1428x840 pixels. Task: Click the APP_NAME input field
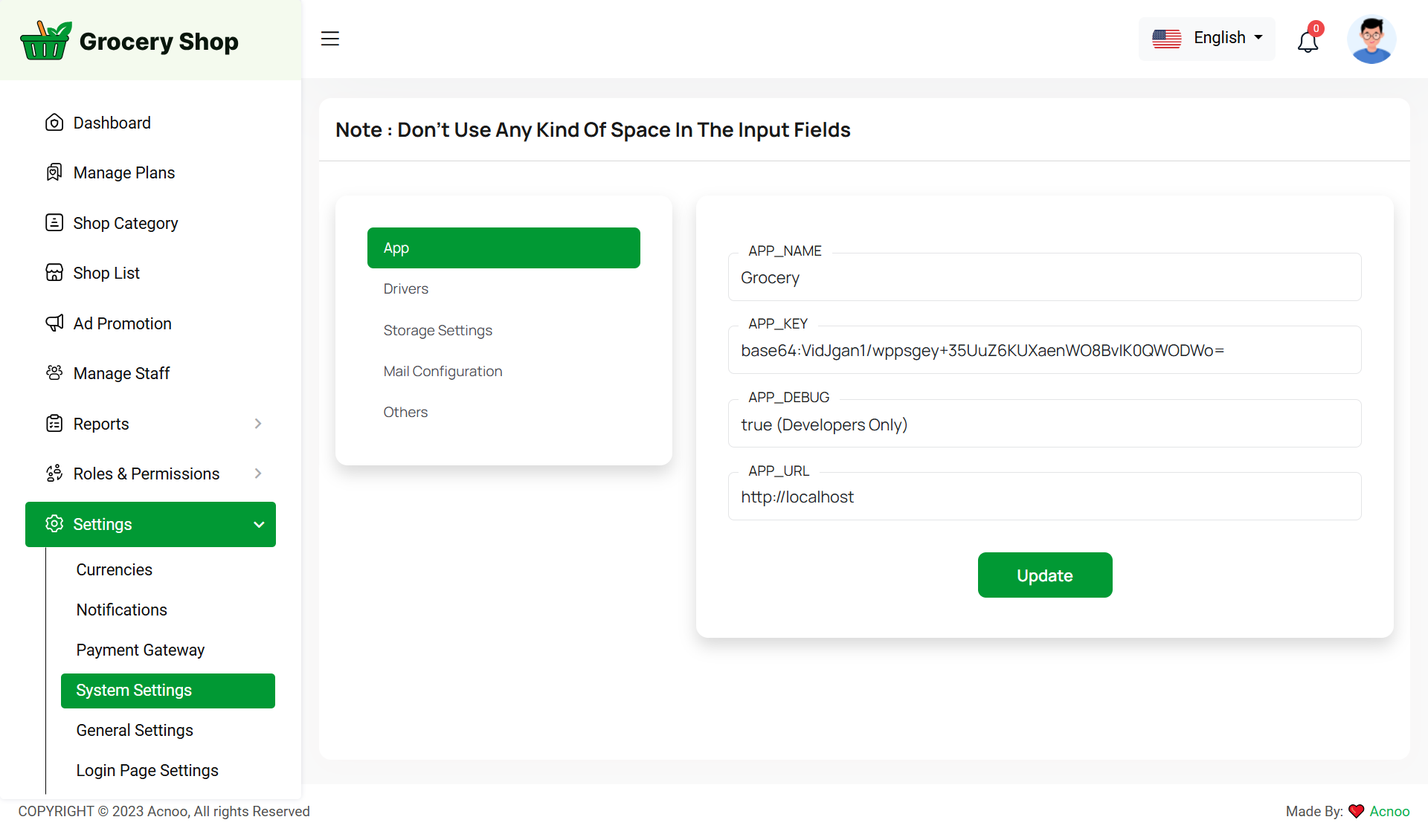tap(1044, 277)
